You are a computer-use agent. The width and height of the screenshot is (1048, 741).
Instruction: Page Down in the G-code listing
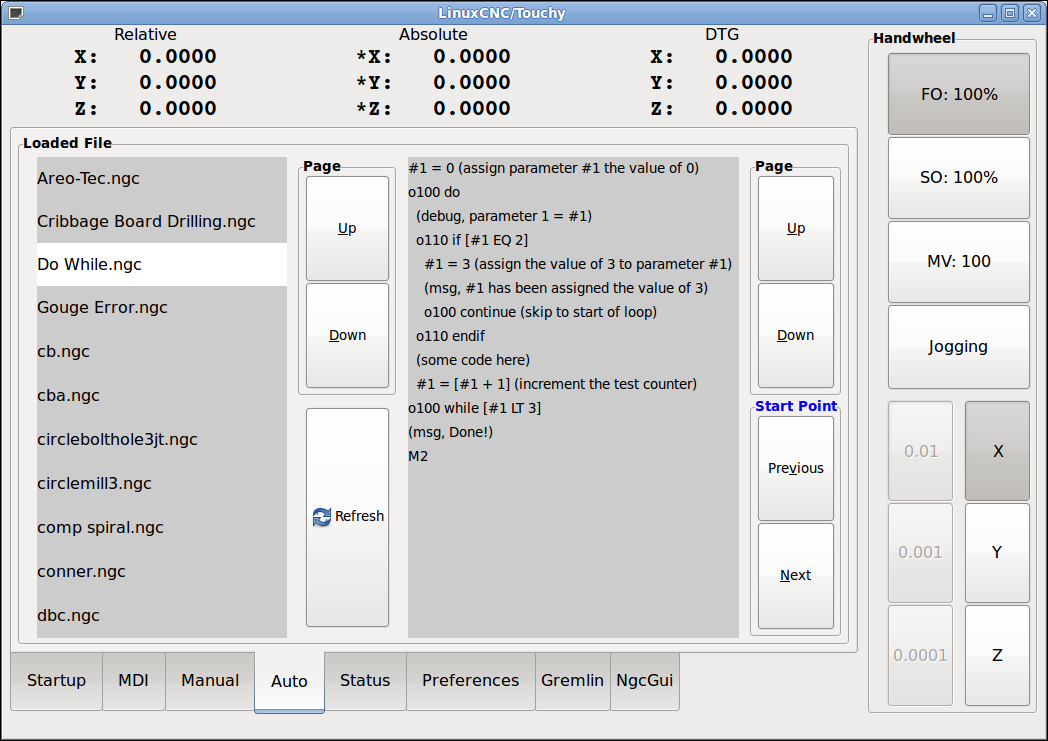tap(796, 335)
